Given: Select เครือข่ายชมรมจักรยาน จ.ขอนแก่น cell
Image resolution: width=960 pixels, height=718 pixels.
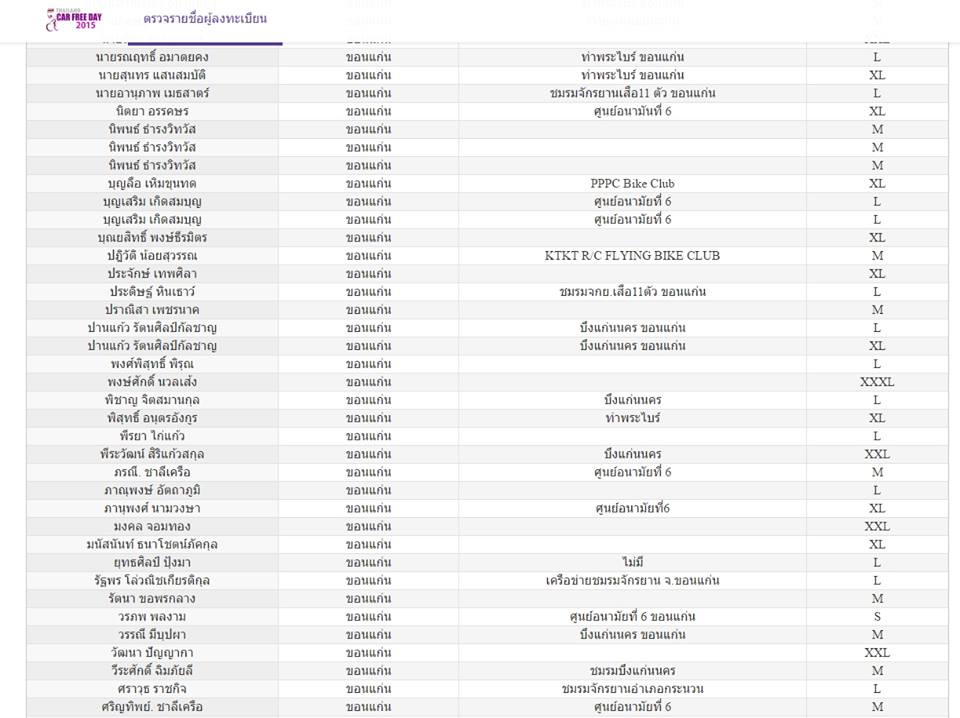Looking at the screenshot, I should tap(632, 580).
